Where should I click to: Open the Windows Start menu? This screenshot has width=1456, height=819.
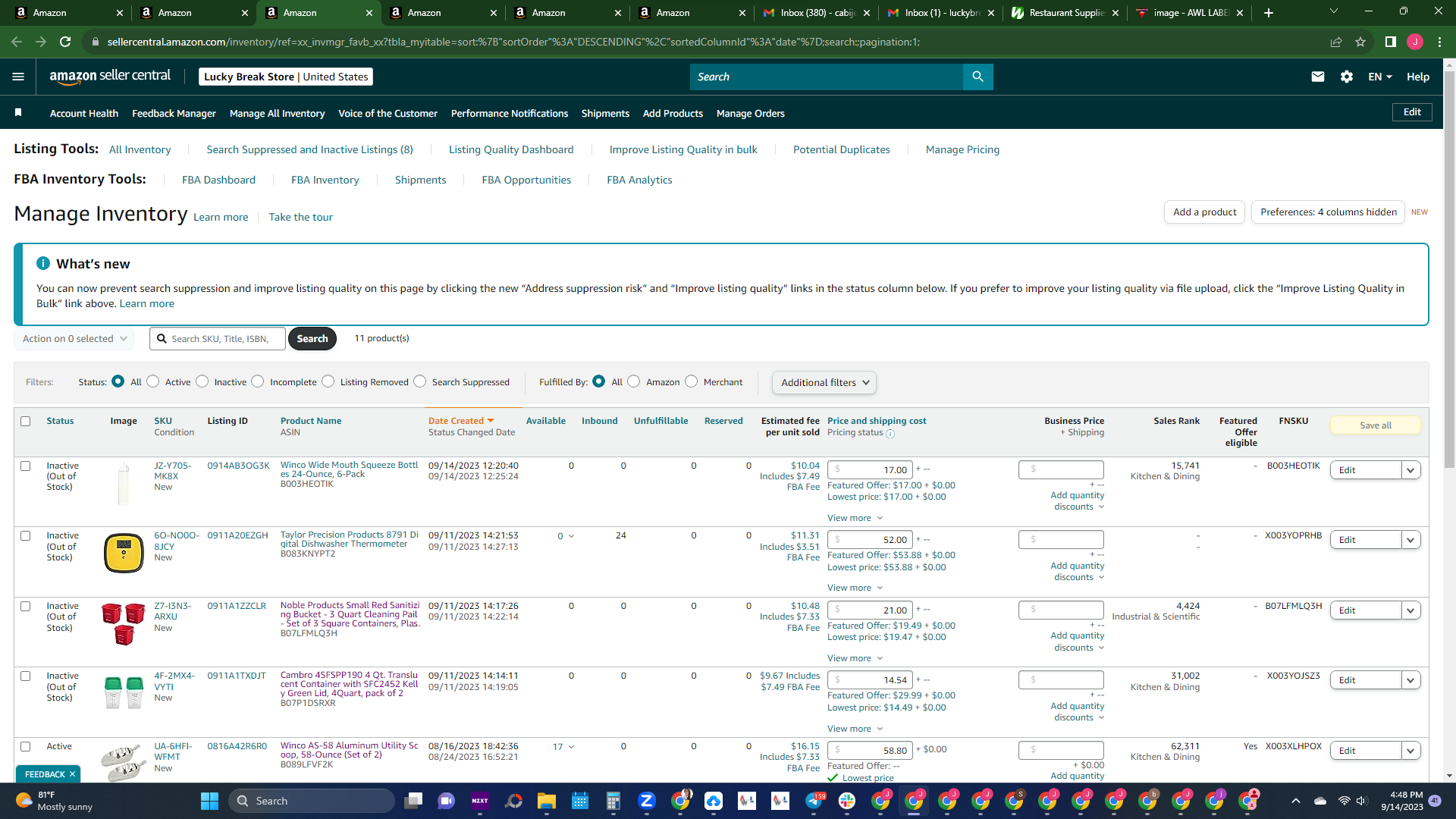(x=209, y=801)
